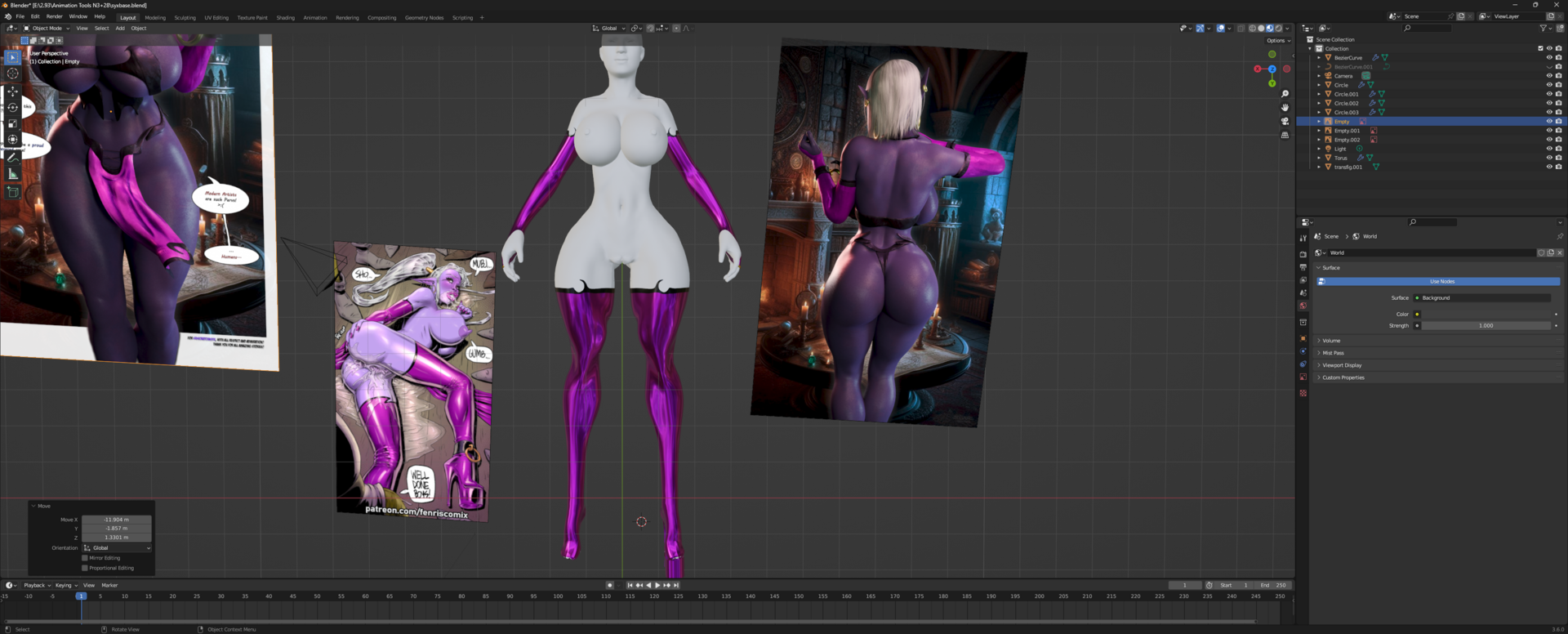This screenshot has width=1568, height=634.
Task: Select the Scale tool in the toolbar
Action: 13,123
